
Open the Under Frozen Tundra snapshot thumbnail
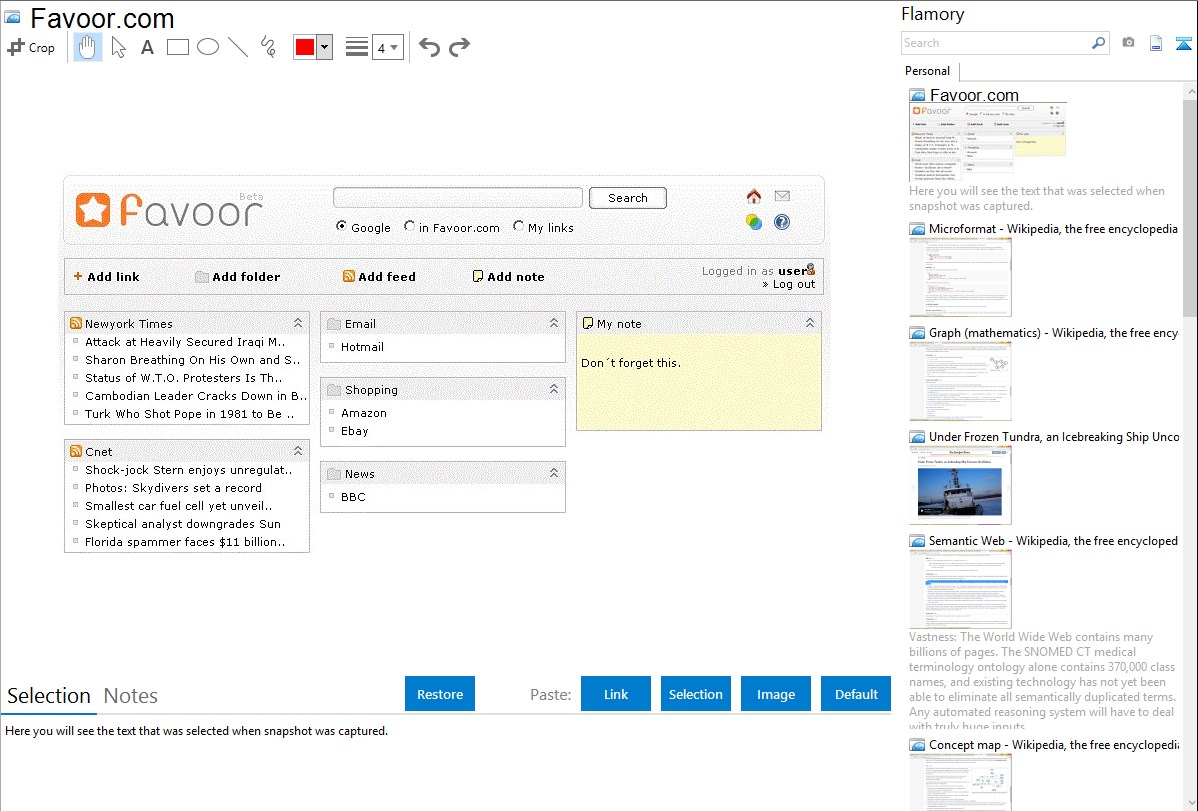click(x=960, y=485)
